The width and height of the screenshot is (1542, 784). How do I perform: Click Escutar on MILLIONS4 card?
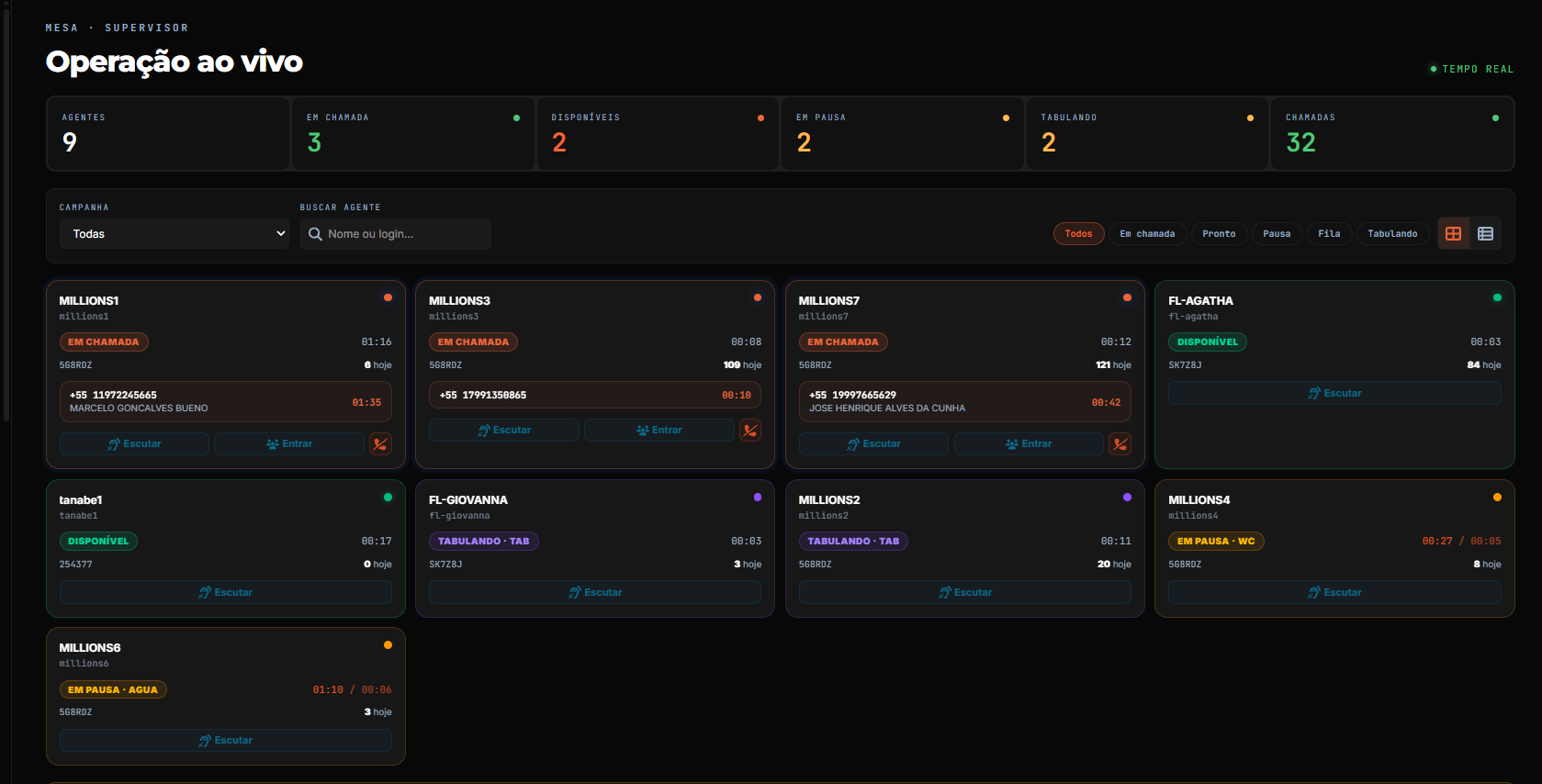point(1334,592)
